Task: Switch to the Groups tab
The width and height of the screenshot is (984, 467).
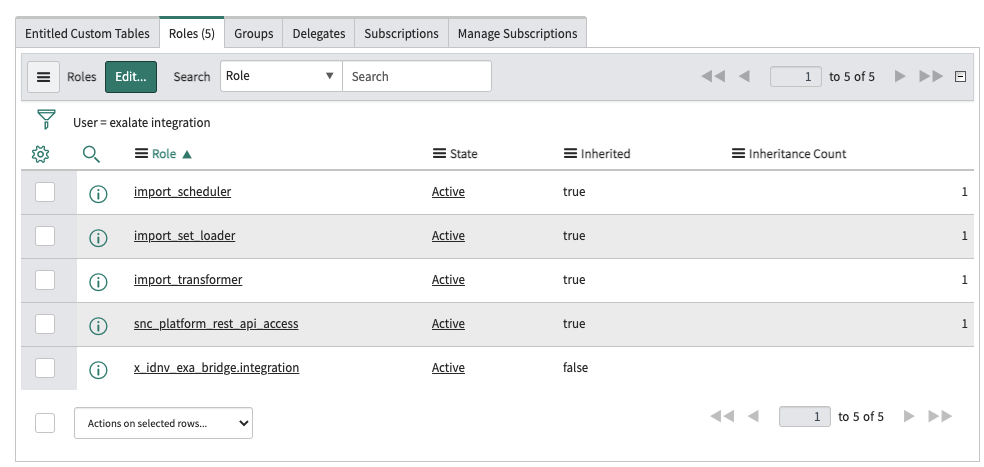Action: 253,33
